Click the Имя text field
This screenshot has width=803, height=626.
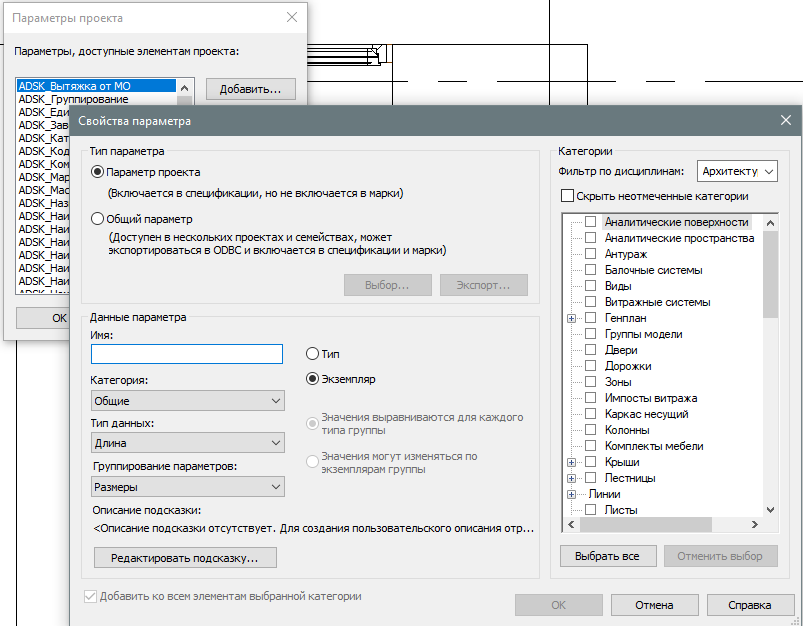pos(187,354)
